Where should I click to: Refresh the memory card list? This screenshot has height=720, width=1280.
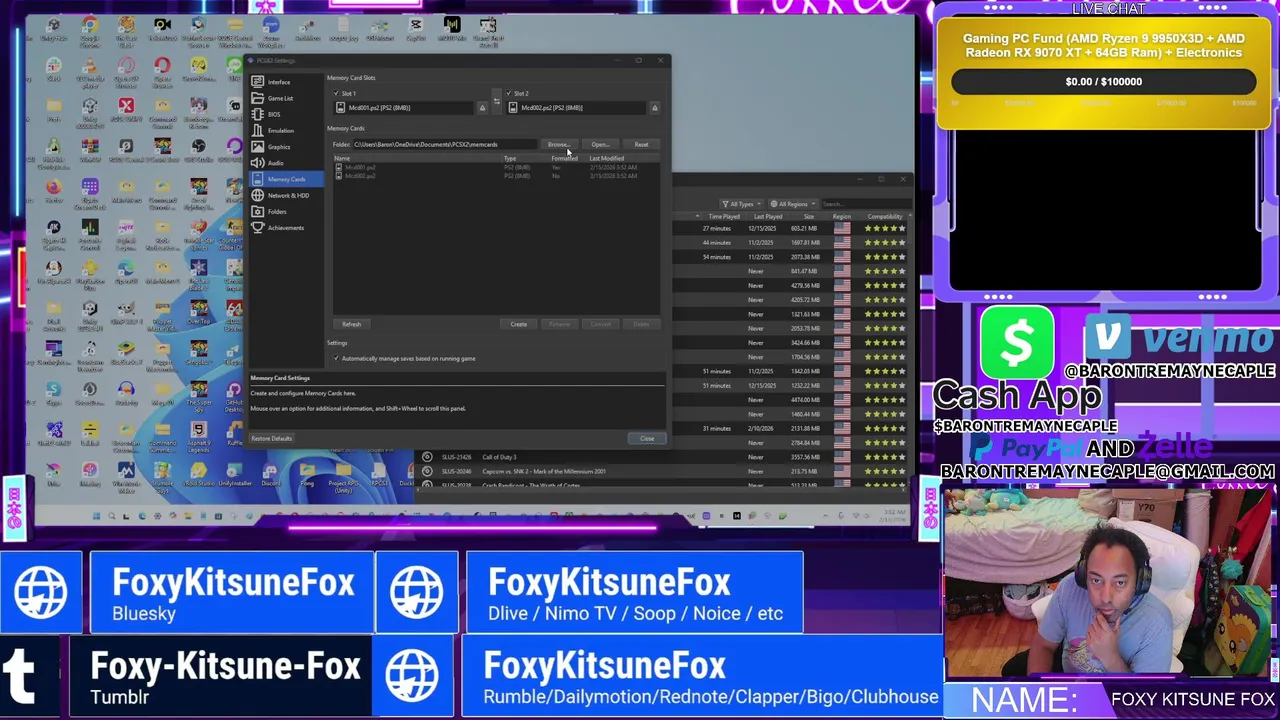click(x=351, y=324)
